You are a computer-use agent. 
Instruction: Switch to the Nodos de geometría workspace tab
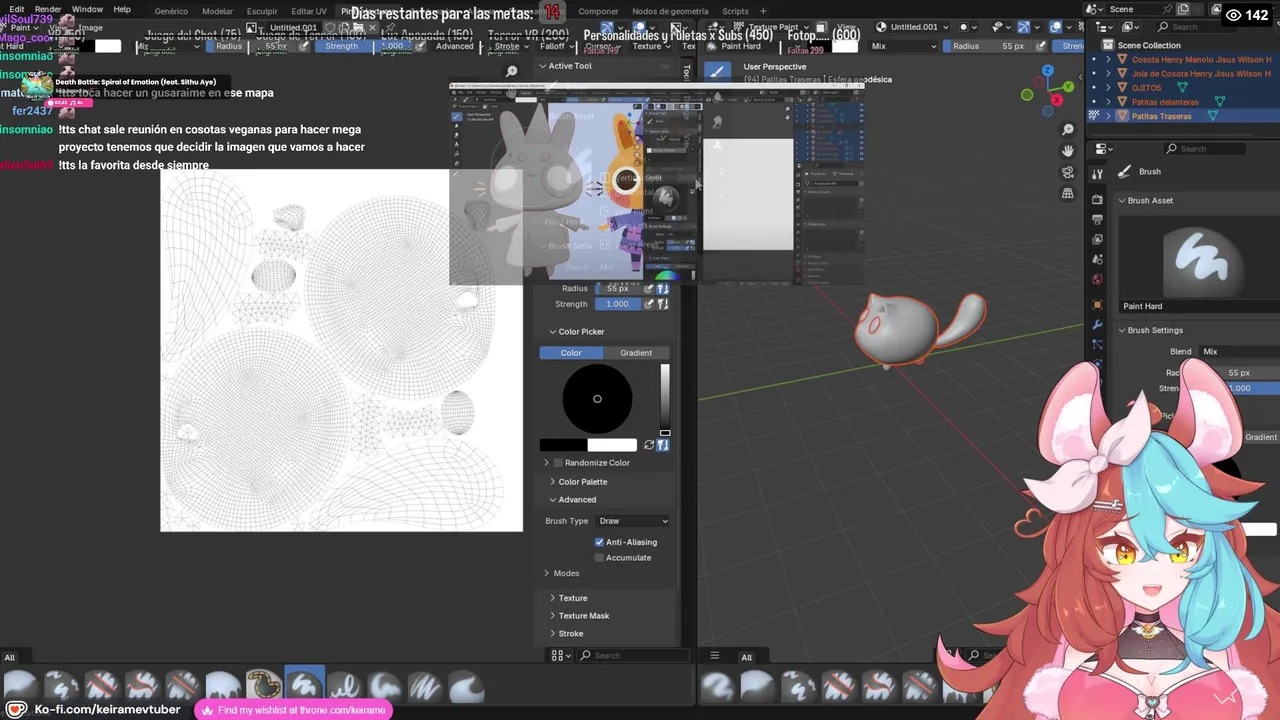click(670, 11)
